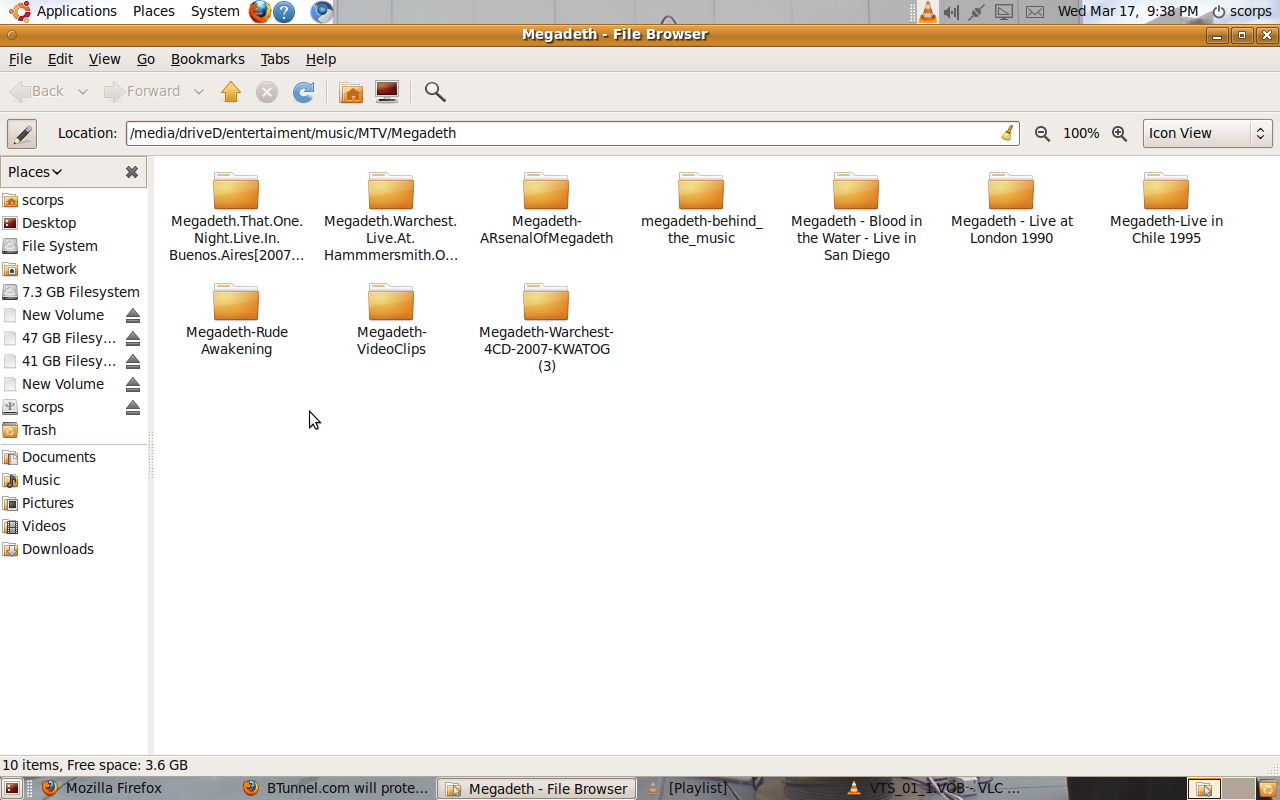Close the Places sidebar pane

(x=131, y=172)
